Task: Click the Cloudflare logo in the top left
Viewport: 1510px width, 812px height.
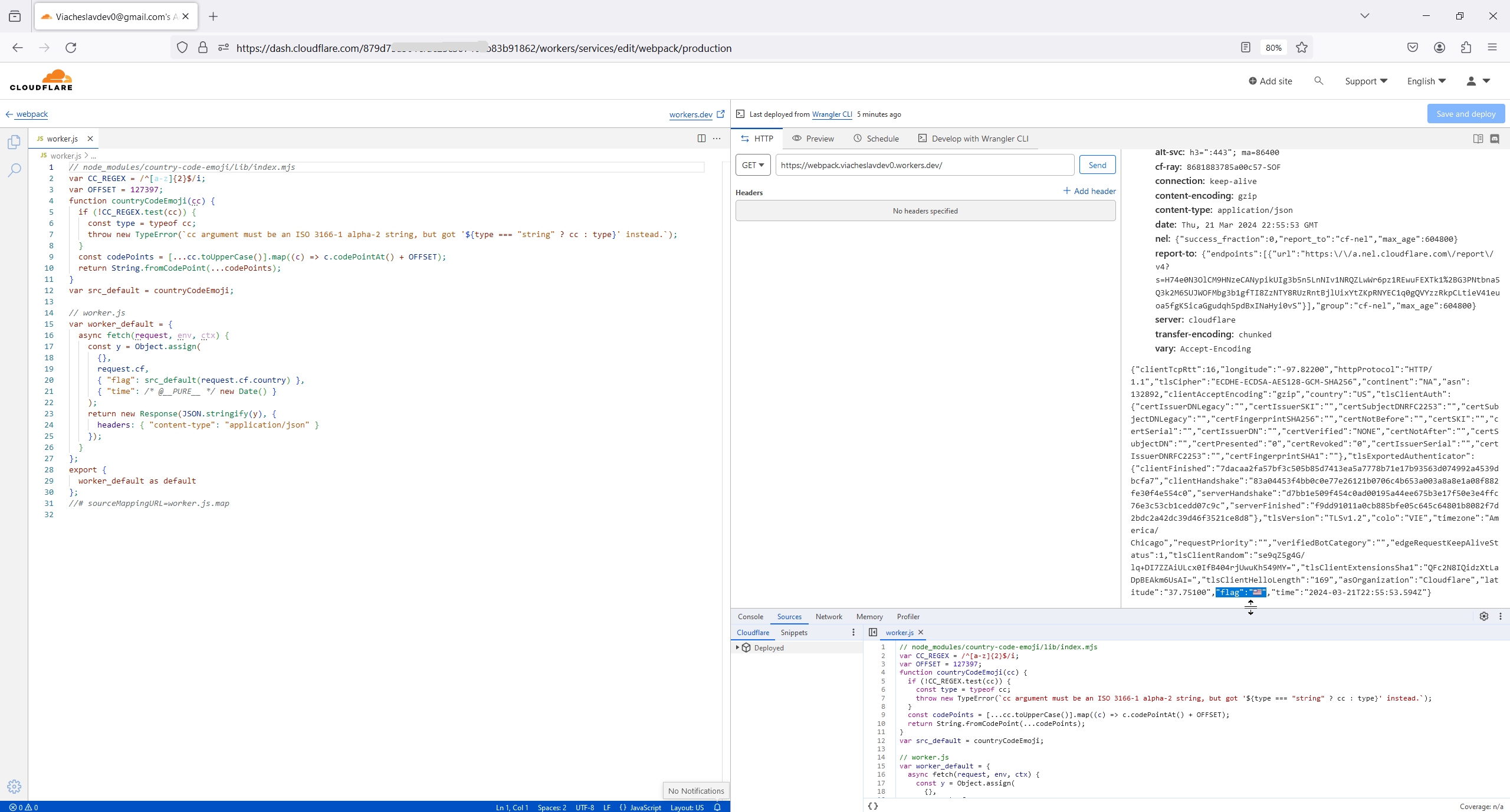Action: (41, 79)
